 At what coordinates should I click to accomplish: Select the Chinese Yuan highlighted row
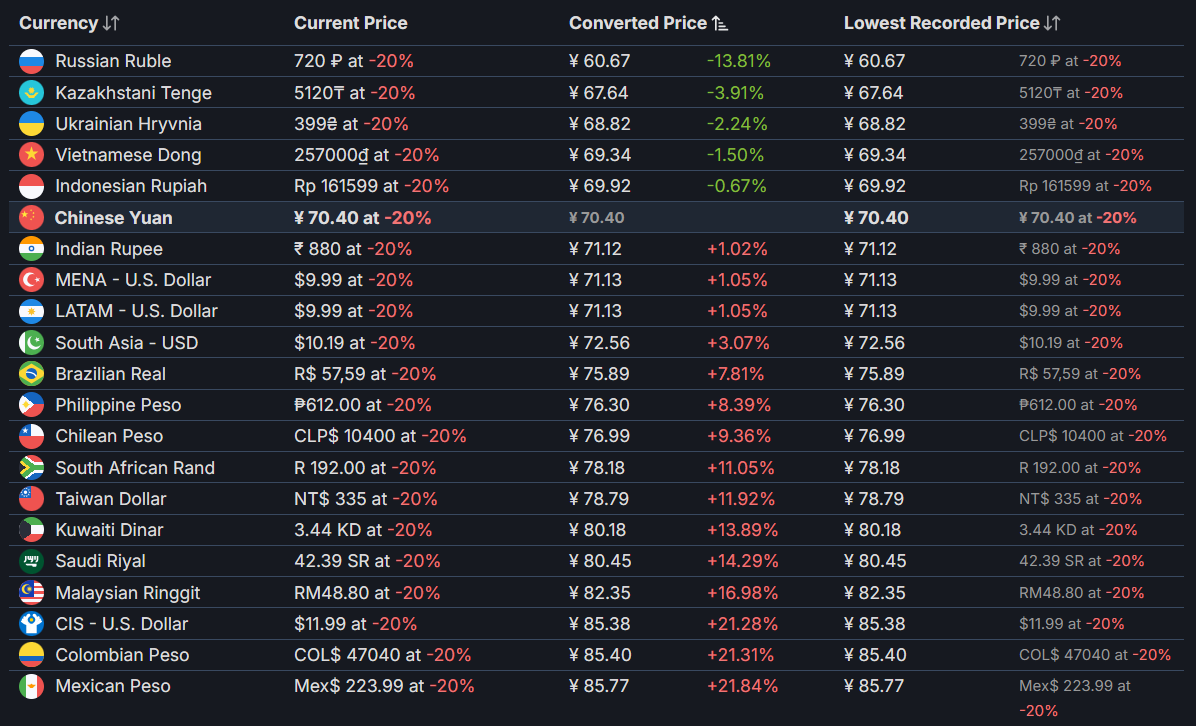(x=113, y=218)
